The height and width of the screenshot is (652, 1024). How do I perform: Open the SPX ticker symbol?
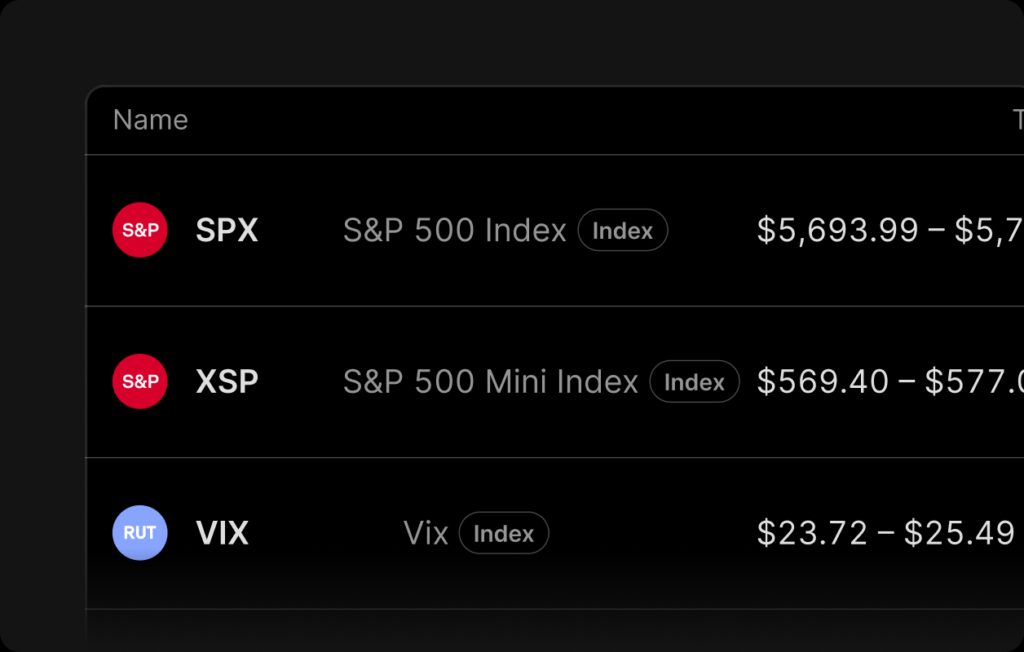227,230
